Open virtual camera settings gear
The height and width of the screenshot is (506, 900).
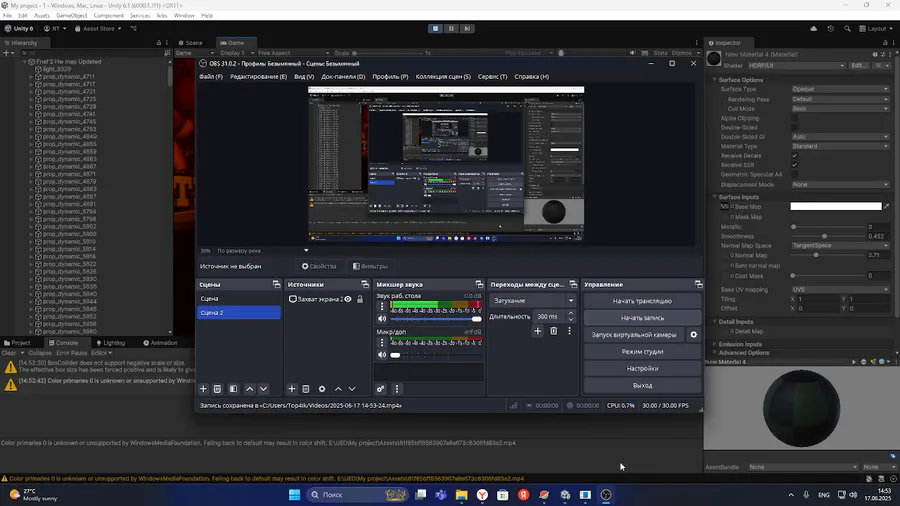(694, 335)
